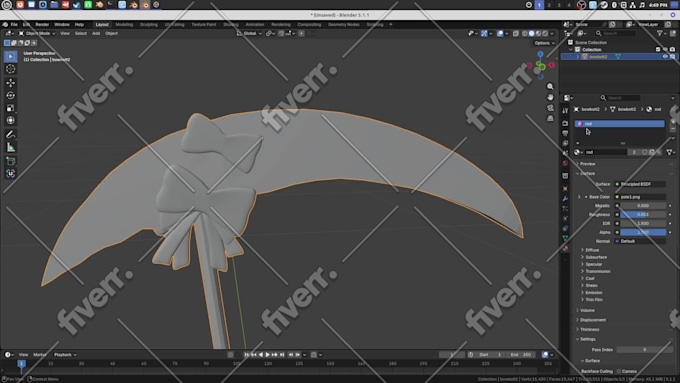Click the blue Z axis gizmo handle
The height and width of the screenshot is (383, 680).
540,54
